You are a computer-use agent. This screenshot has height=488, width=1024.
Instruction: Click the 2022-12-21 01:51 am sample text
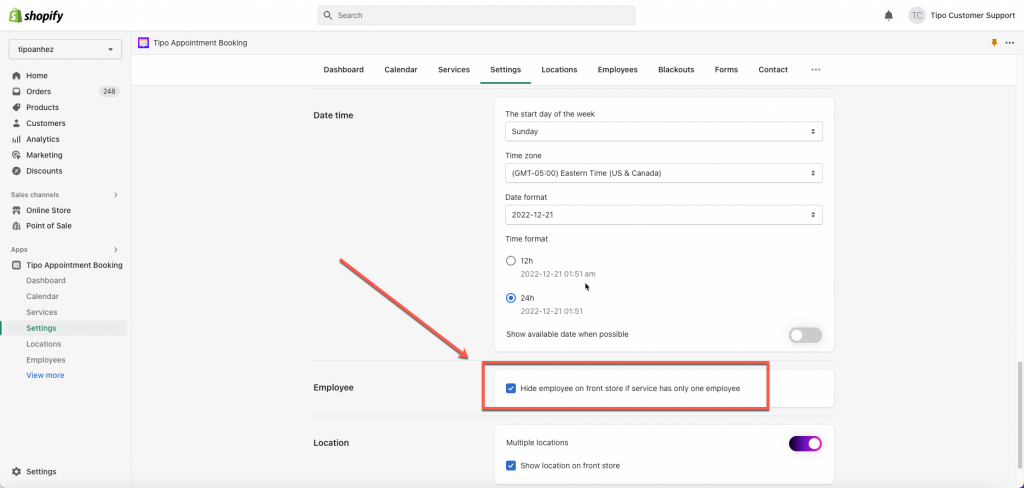(558, 274)
